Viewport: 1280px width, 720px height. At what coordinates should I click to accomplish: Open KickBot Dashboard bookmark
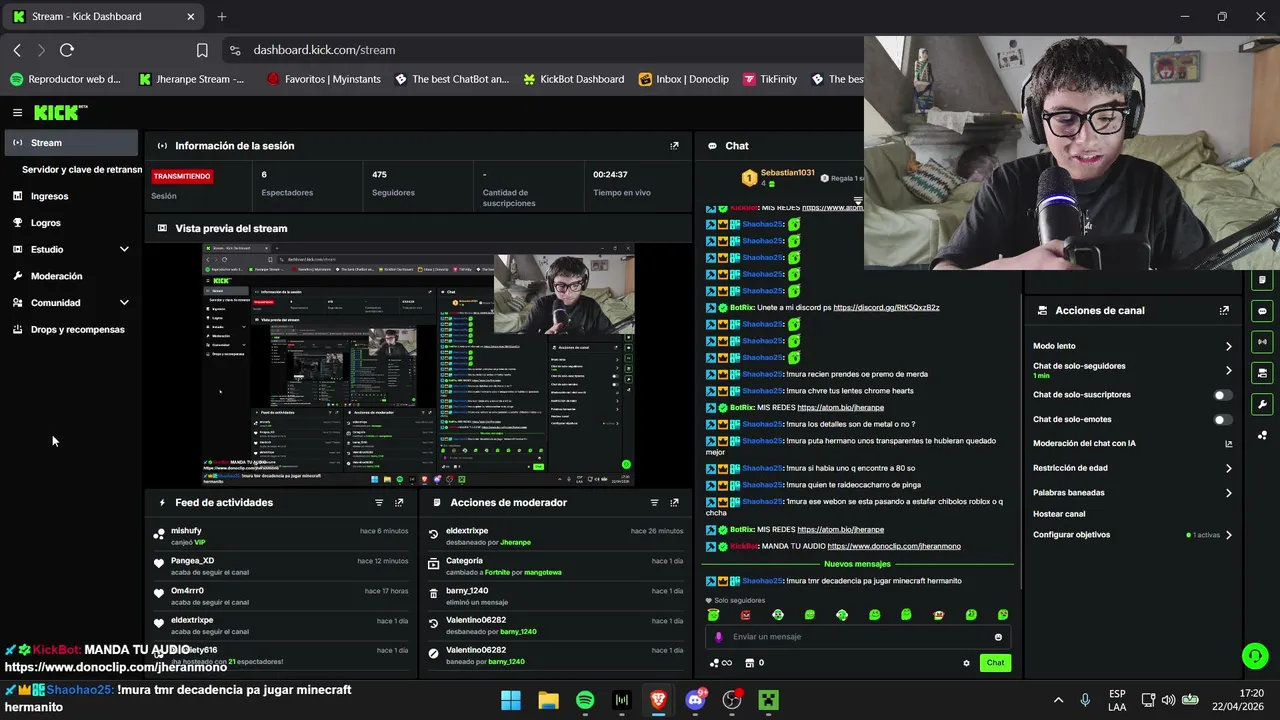571,79
